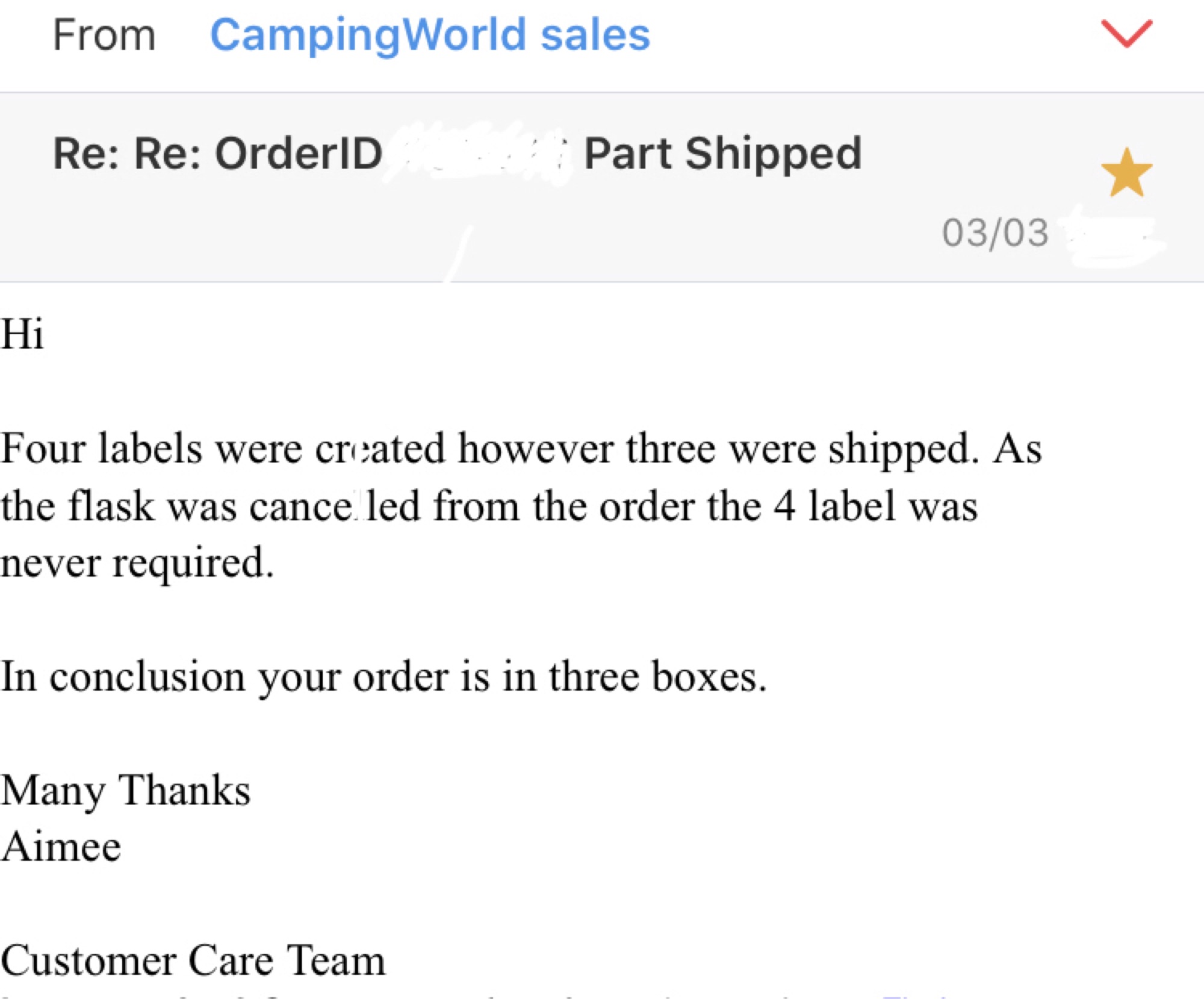Tap the words Part Shipped in subject

tap(723, 155)
